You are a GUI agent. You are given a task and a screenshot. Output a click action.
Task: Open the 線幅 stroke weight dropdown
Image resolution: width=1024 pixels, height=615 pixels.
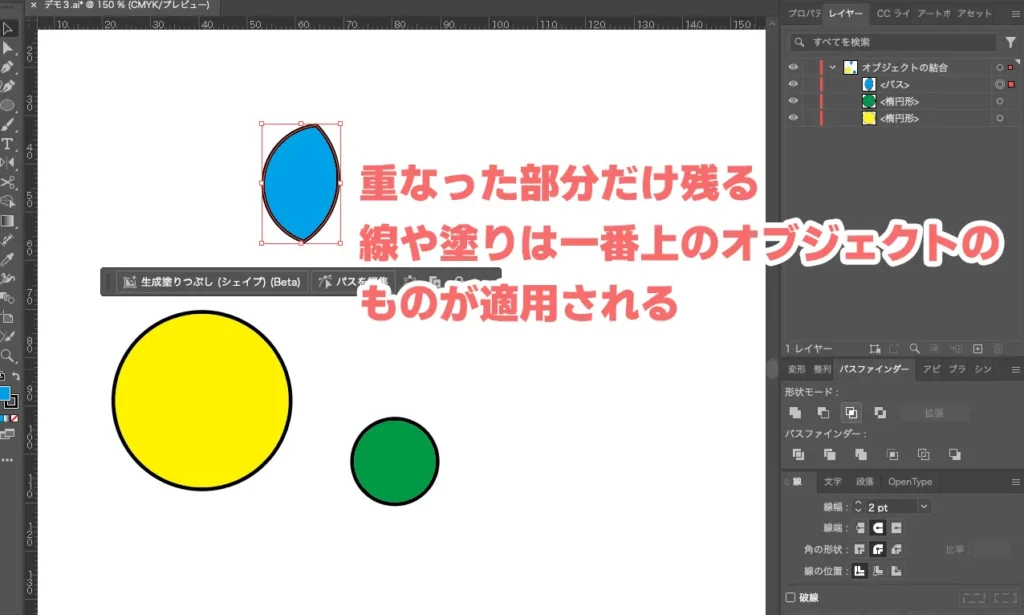[x=924, y=507]
